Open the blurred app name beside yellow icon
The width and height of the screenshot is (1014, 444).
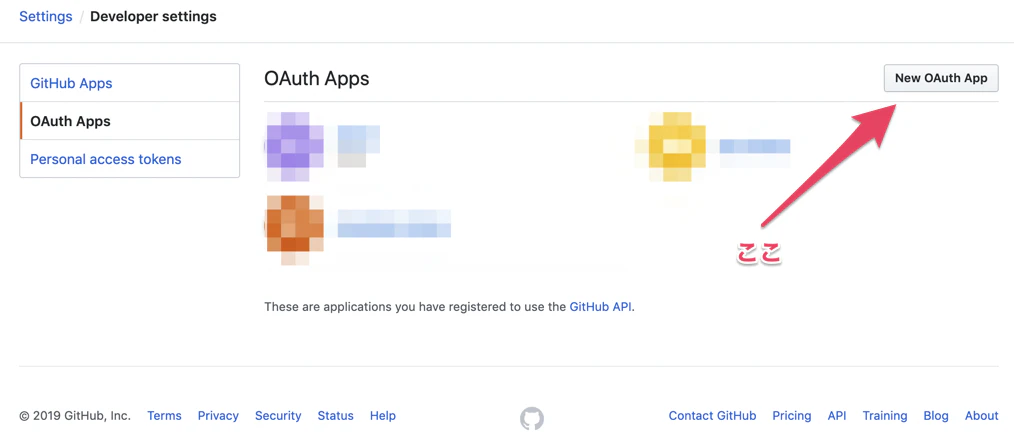tap(755, 146)
